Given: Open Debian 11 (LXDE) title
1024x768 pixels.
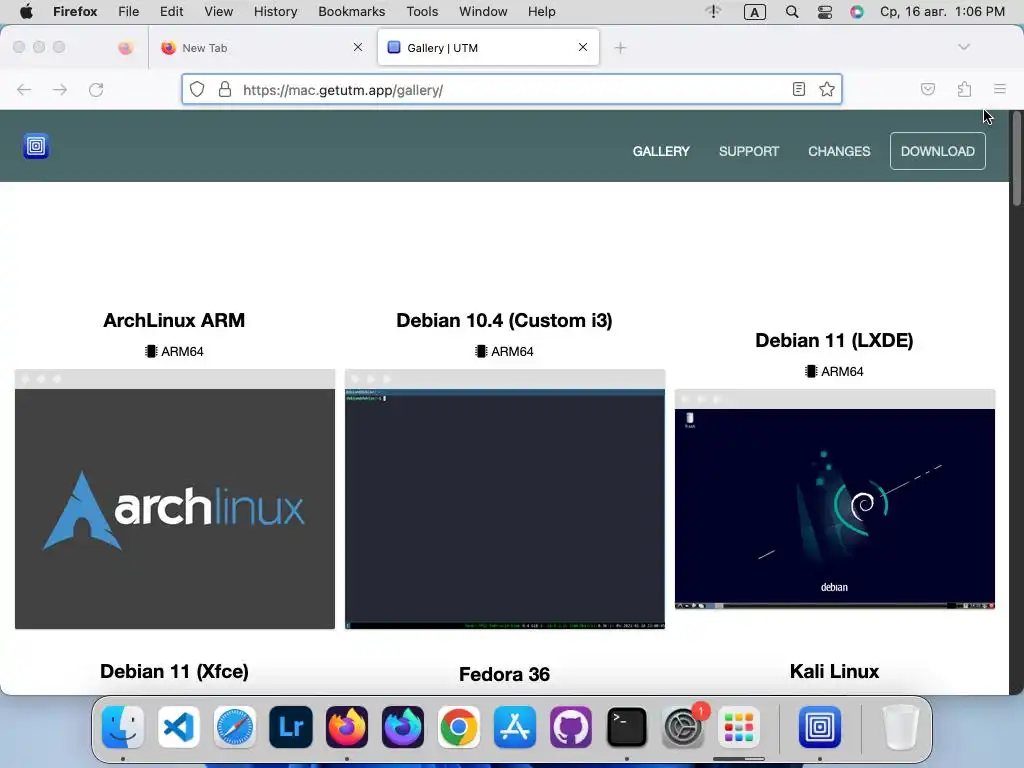Looking at the screenshot, I should click(x=834, y=340).
